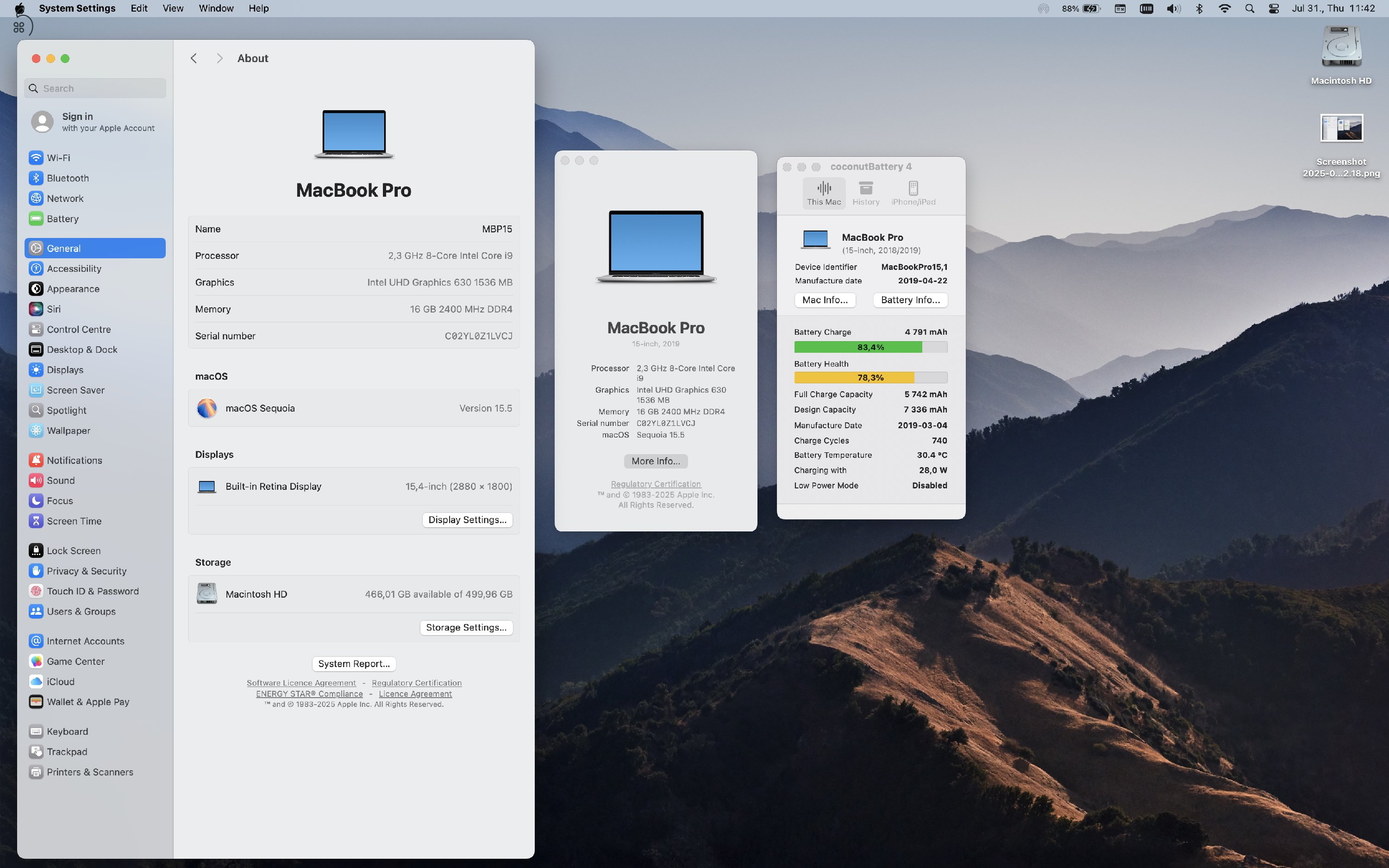The width and height of the screenshot is (1389, 868).
Task: Open Software Licence Agreement link
Action: tap(301, 682)
